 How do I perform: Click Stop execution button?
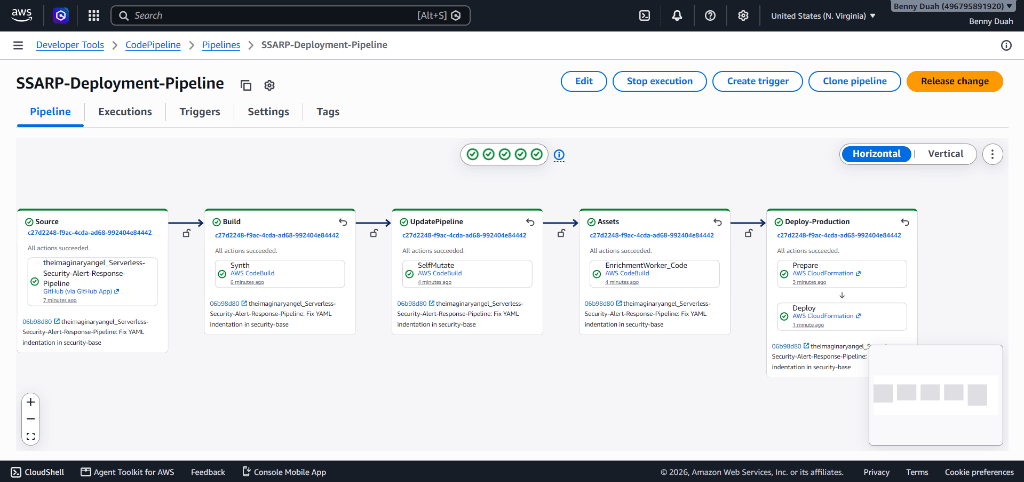click(x=660, y=82)
